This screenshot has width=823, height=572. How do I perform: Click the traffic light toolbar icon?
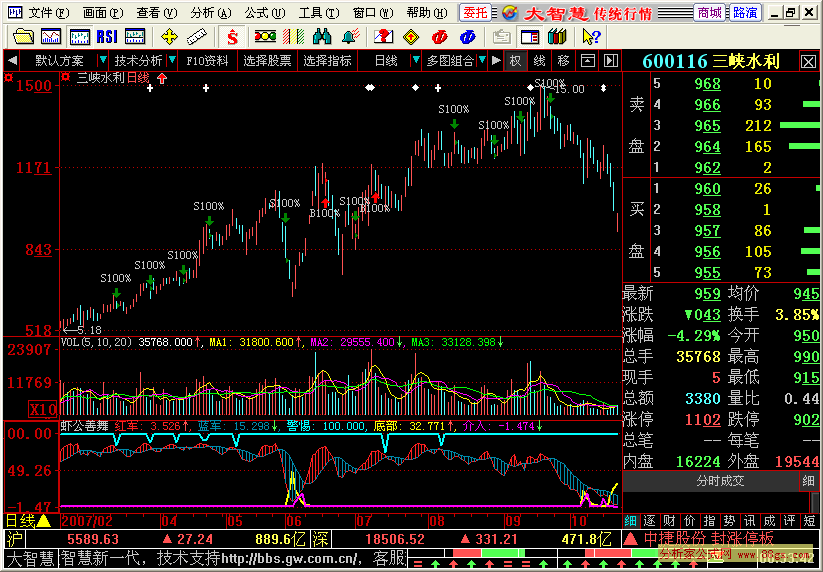265,37
